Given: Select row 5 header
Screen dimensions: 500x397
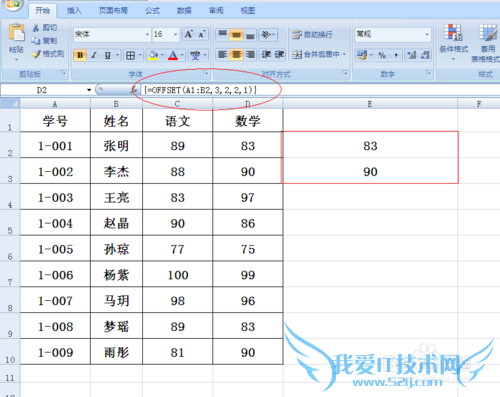Looking at the screenshot, I should (10, 223).
